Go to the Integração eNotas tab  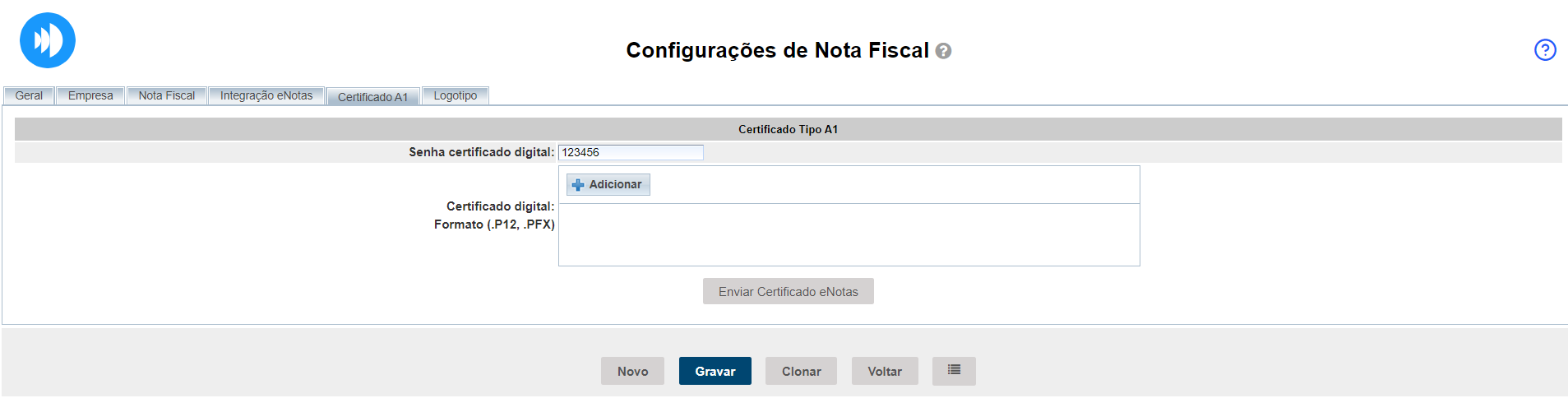tap(266, 96)
